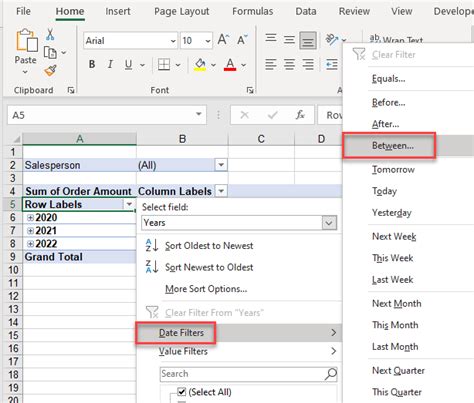Click the Paste clipboard icon
The image size is (474, 403).
(x=26, y=41)
